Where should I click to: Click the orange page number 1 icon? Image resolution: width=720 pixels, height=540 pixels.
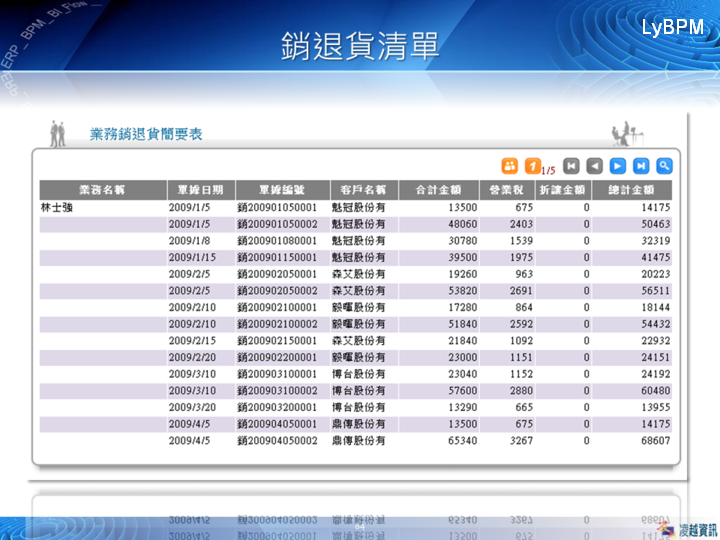533,166
